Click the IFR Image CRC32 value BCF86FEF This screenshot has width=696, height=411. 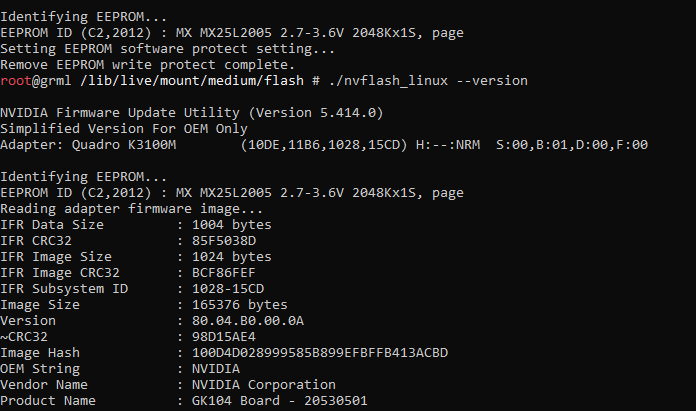pos(224,273)
